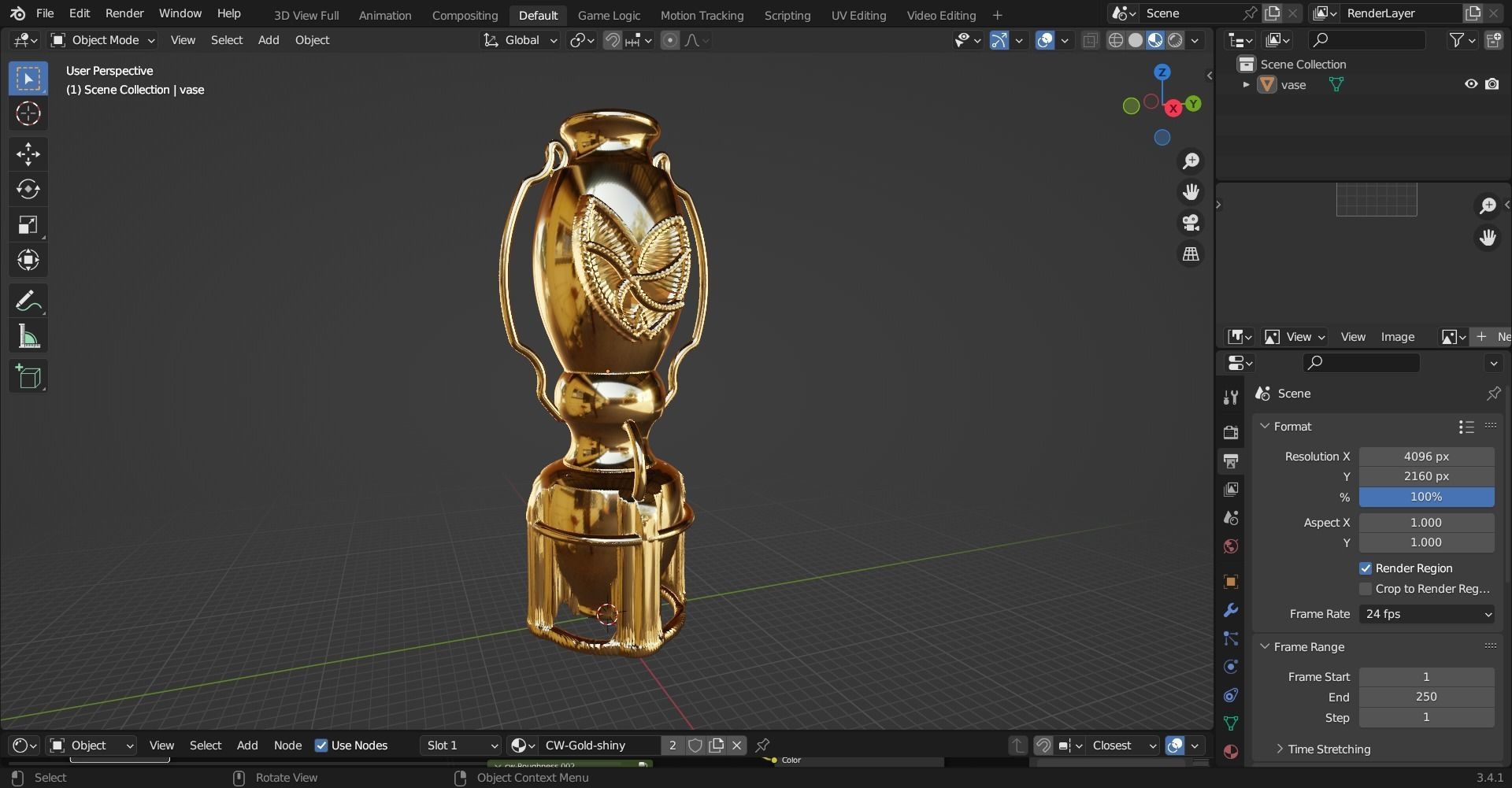
Task: Open the Closest snapping dropdown
Action: coord(1123,745)
